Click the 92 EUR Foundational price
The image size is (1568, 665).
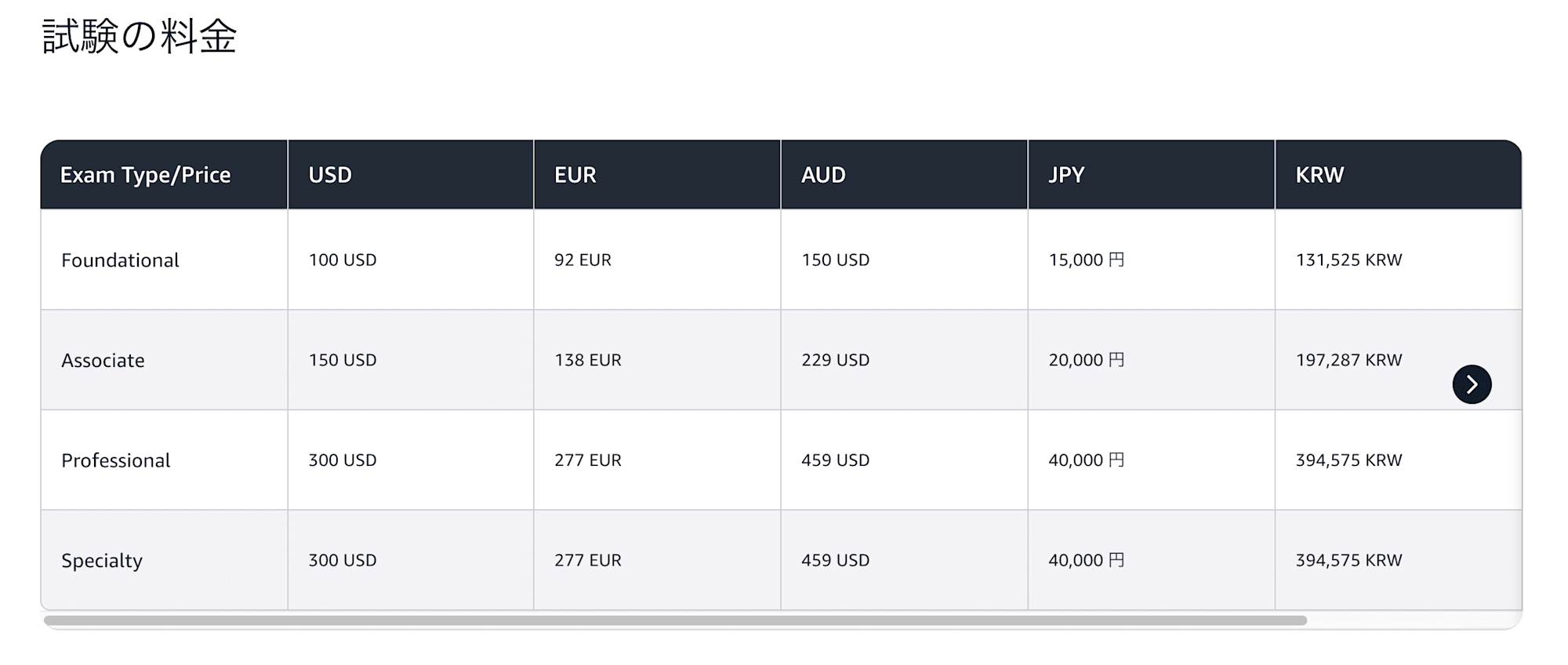click(x=583, y=260)
